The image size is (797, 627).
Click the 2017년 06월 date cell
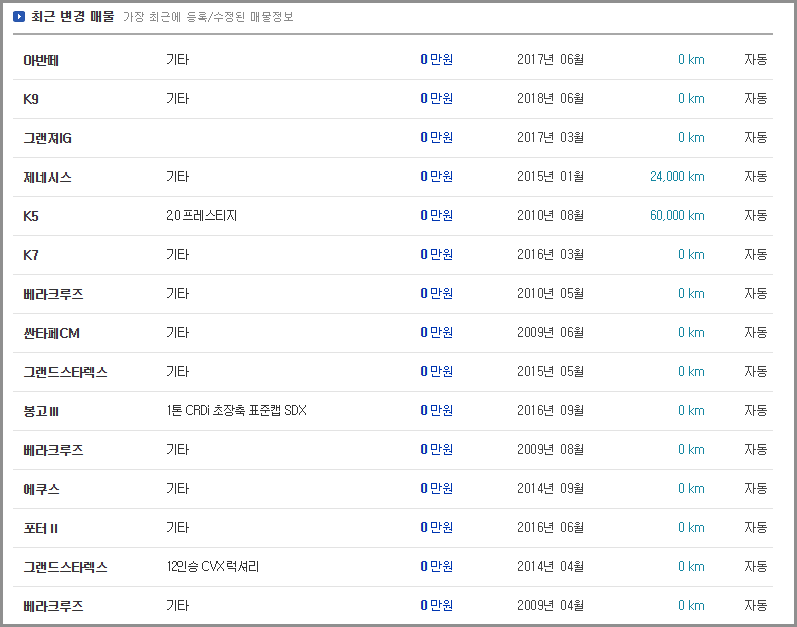pyautogui.click(x=550, y=60)
